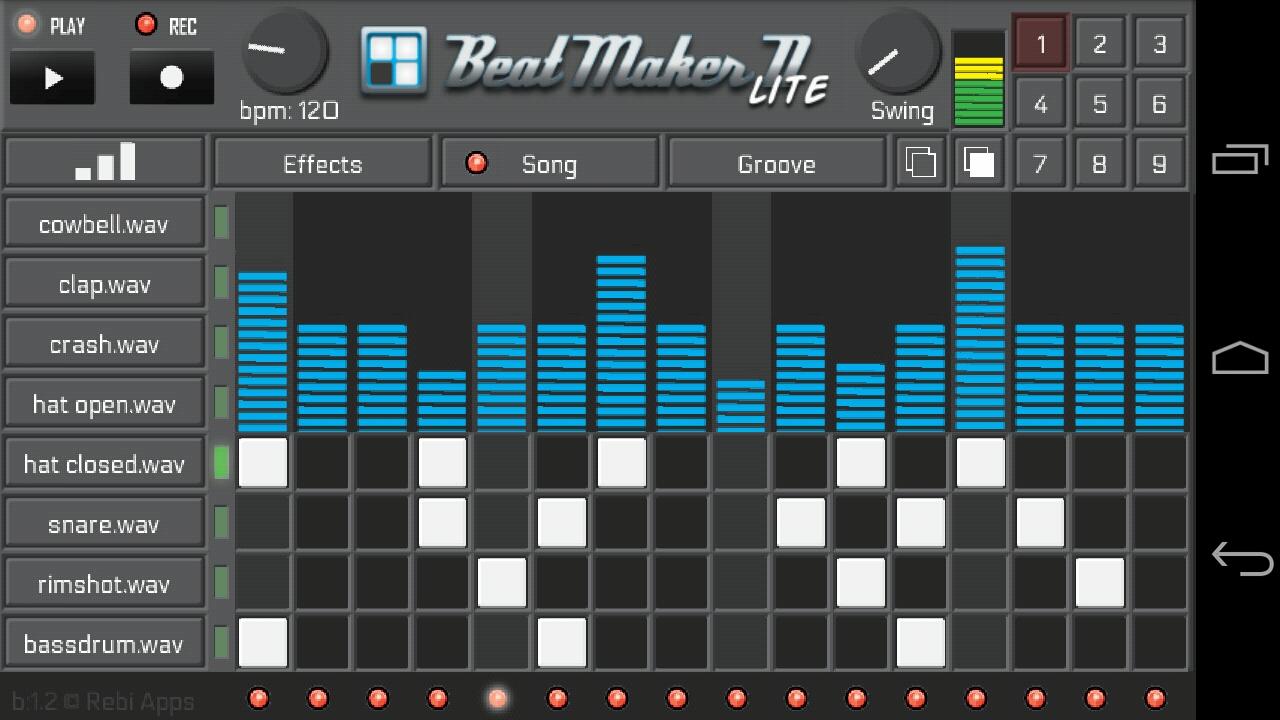1280x720 pixels.
Task: Disable snare step 4 pad
Action: tap(442, 522)
